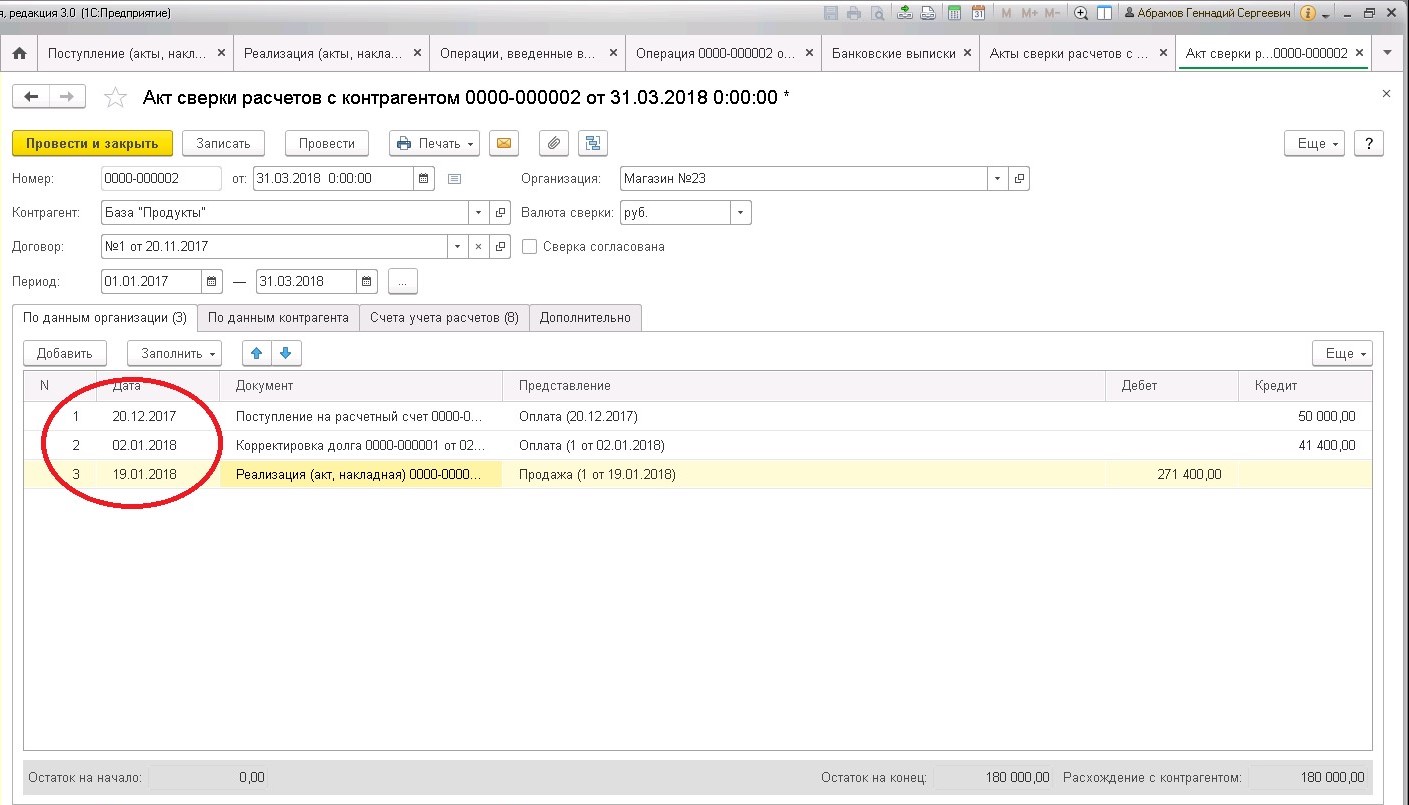Click the small comment icon beside date field

point(454,179)
